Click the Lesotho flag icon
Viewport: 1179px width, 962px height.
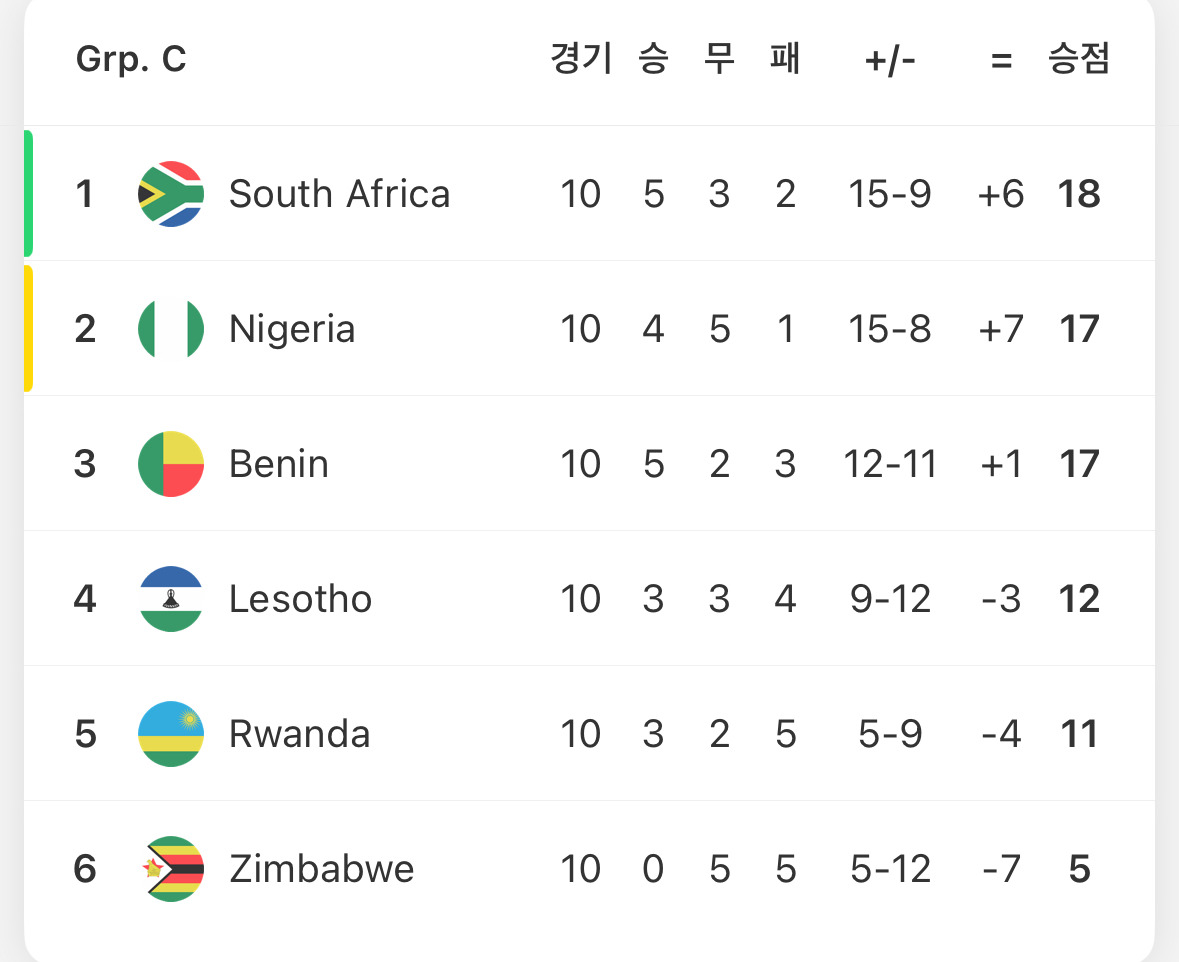pos(171,599)
